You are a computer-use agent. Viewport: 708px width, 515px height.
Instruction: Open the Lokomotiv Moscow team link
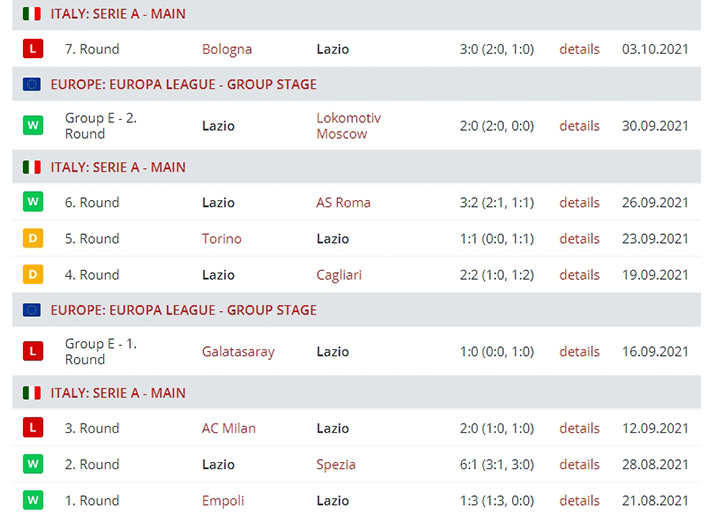coord(349,126)
